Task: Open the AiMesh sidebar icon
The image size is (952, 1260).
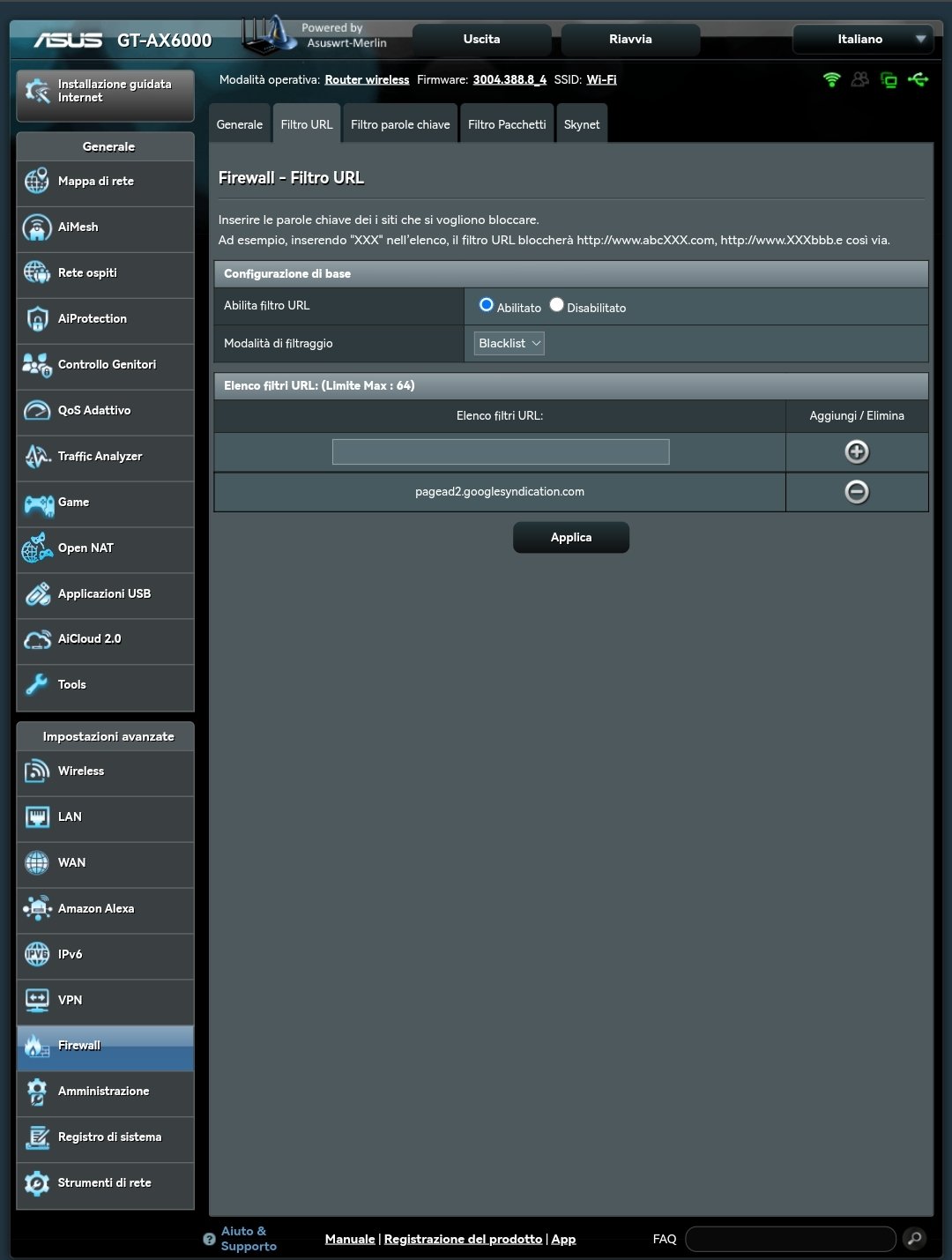Action: 37,227
